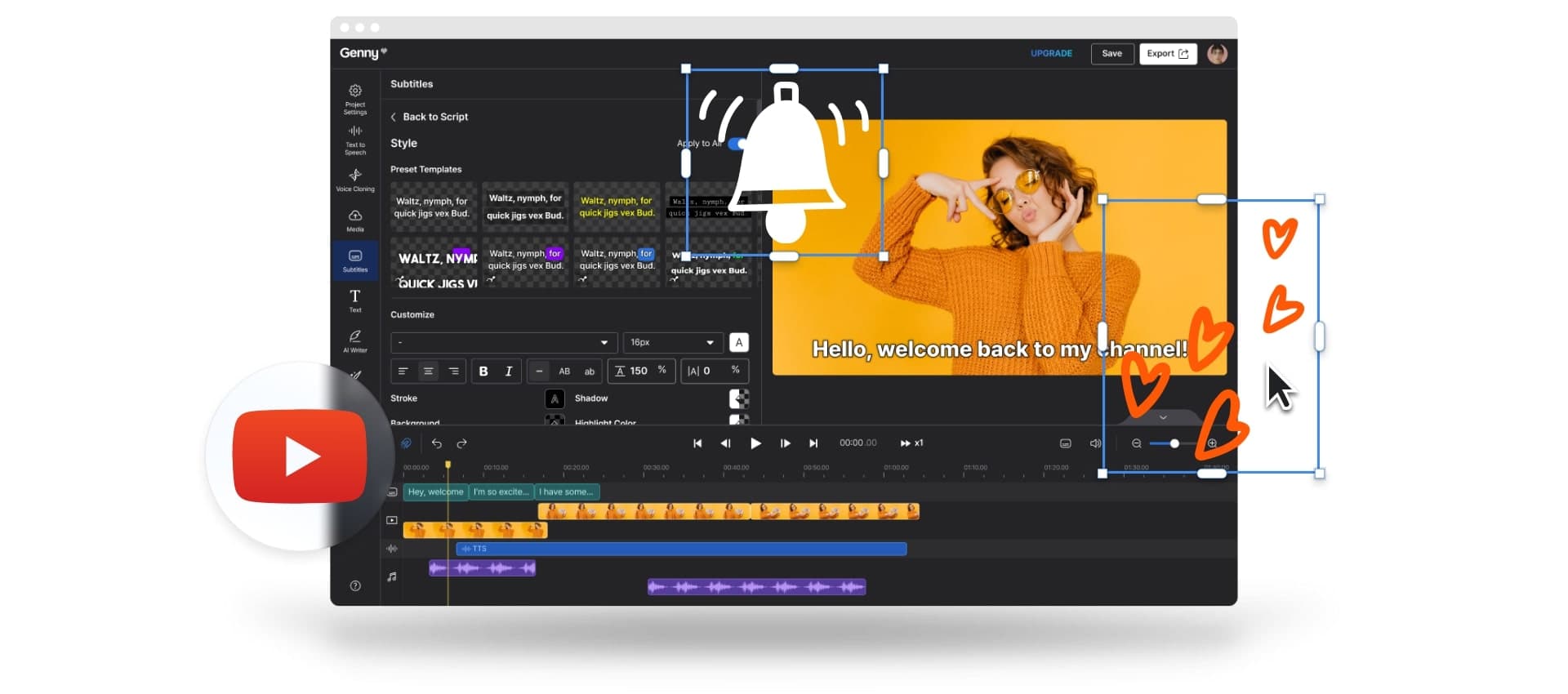Open the Stroke color swatch
Image resolution: width=1568 pixels, height=694 pixels.
tap(555, 398)
